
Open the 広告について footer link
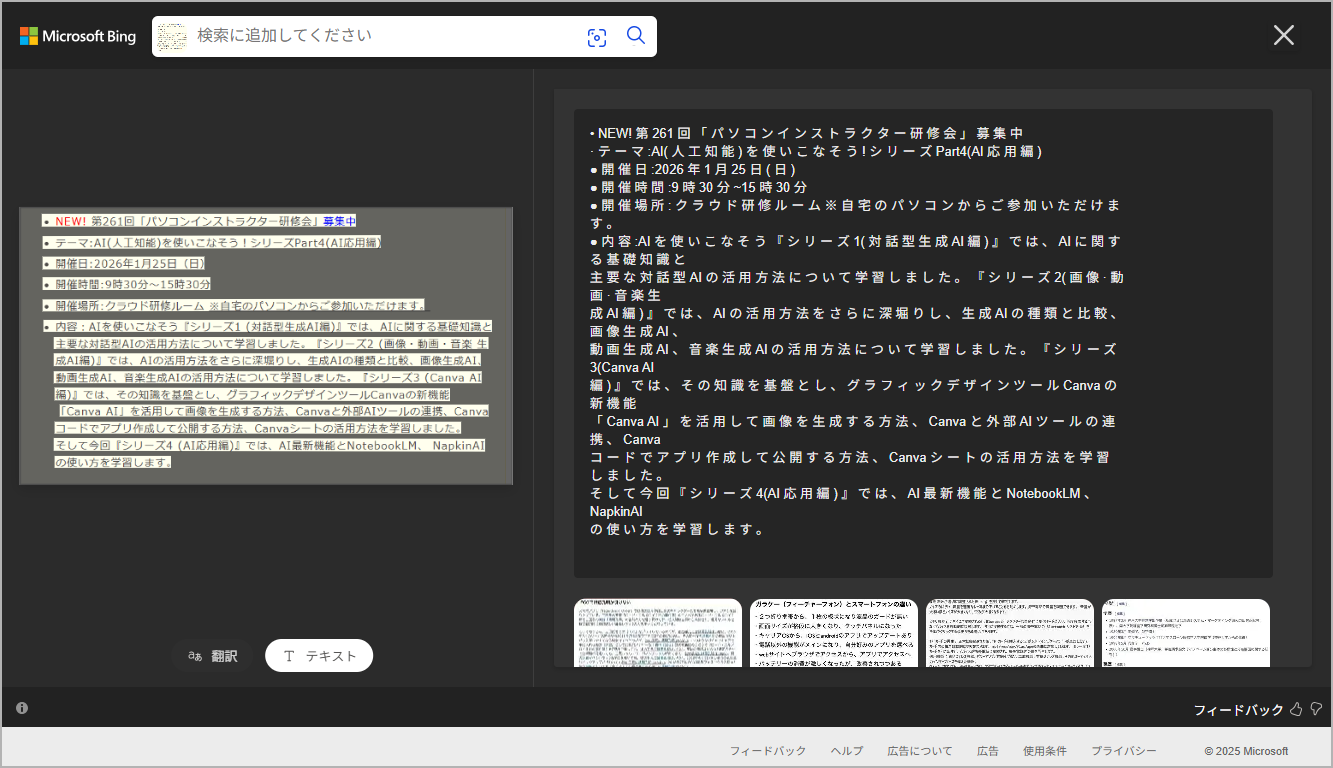918,750
